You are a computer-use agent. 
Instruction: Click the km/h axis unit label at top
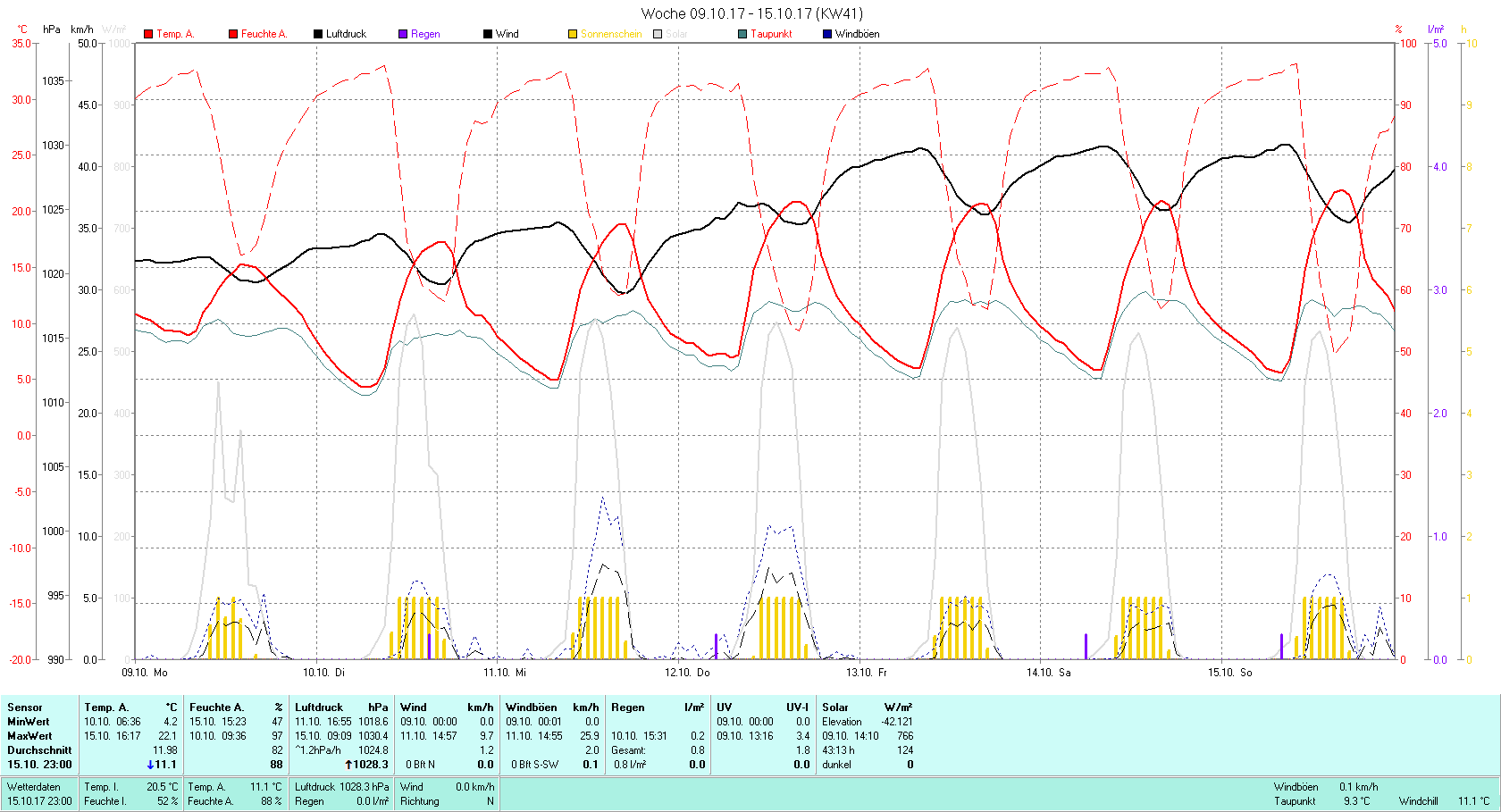coord(82,29)
